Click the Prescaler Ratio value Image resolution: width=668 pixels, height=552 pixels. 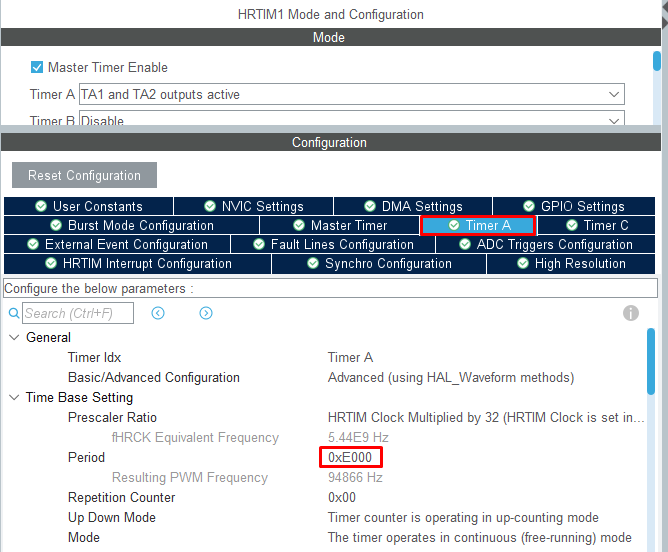pos(486,417)
